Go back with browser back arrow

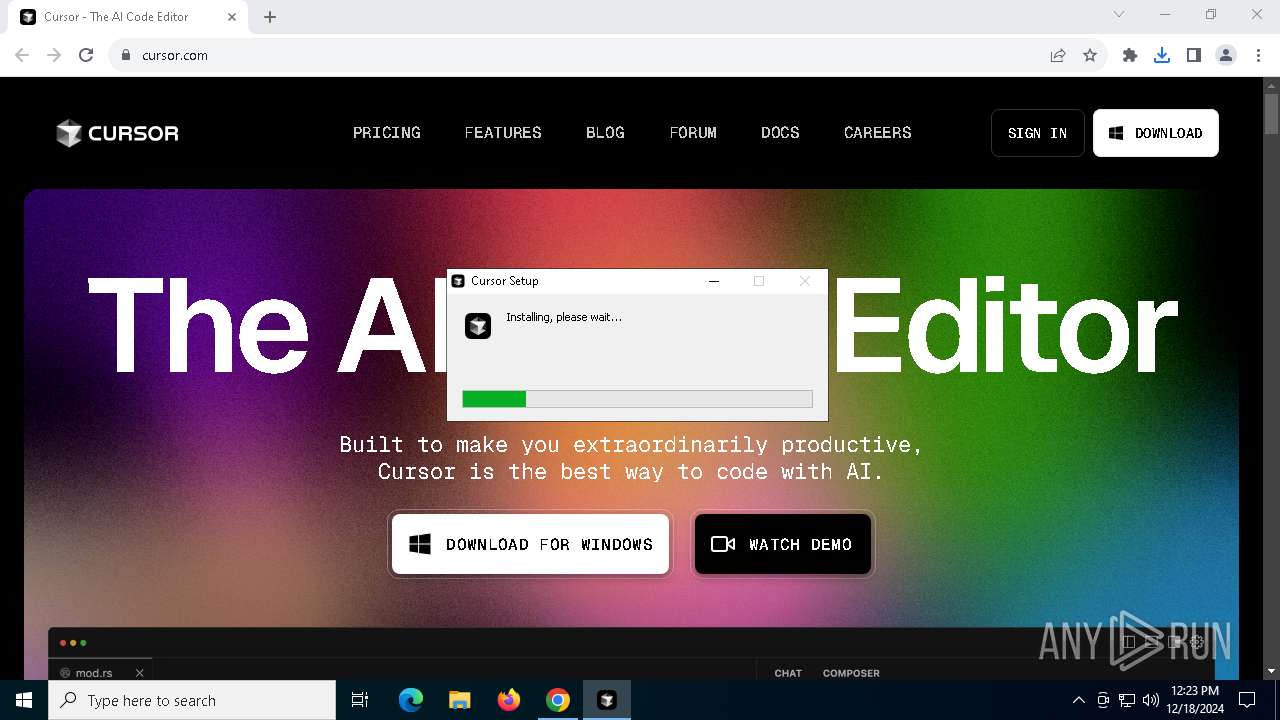coord(22,55)
